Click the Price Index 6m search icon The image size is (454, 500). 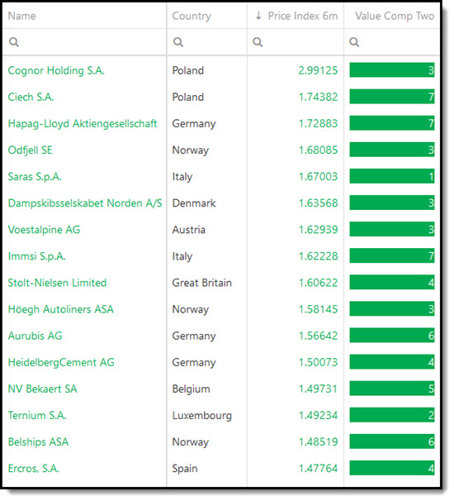tap(257, 42)
